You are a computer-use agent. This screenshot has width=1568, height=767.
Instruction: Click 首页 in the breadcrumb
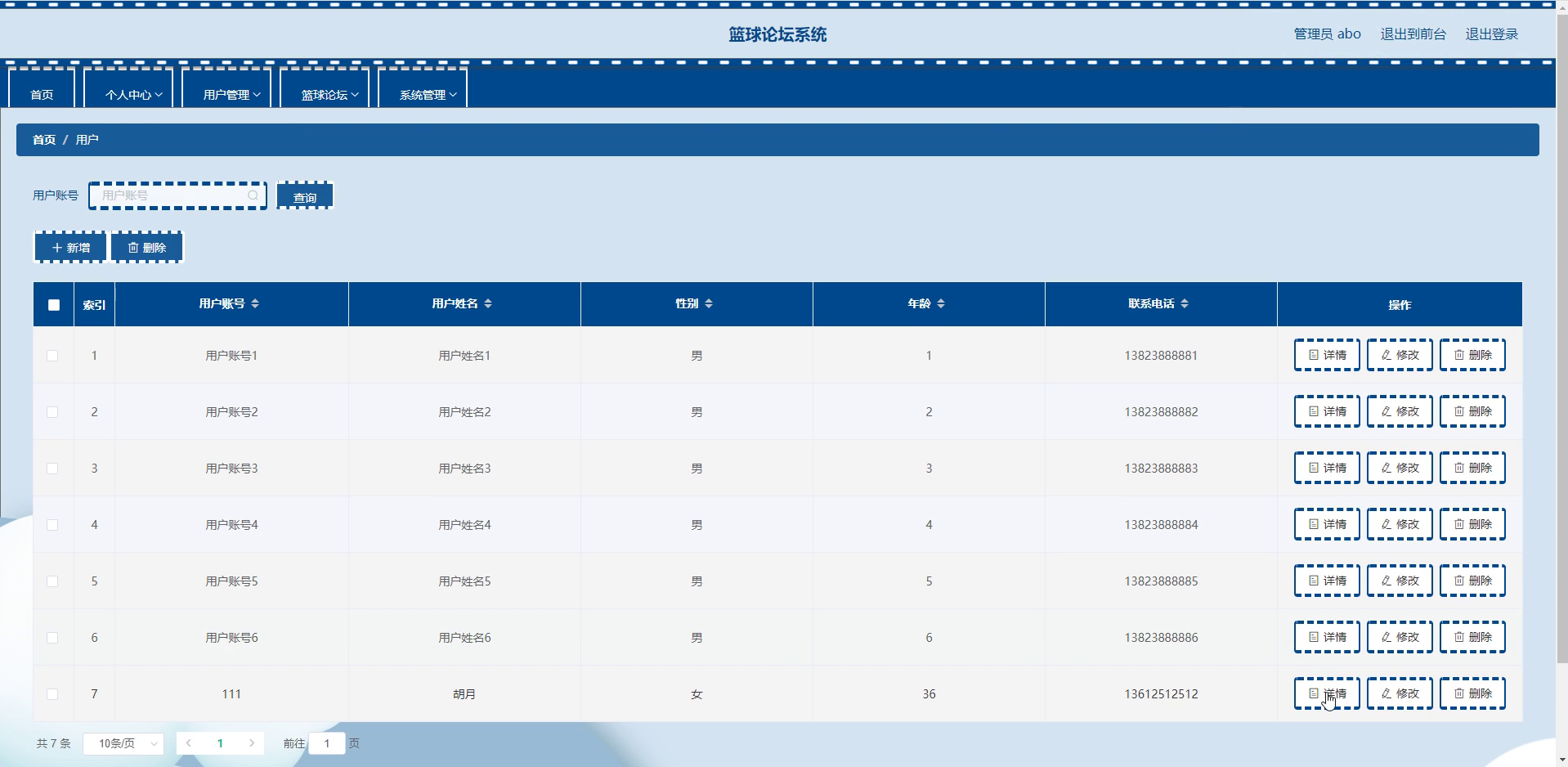44,140
